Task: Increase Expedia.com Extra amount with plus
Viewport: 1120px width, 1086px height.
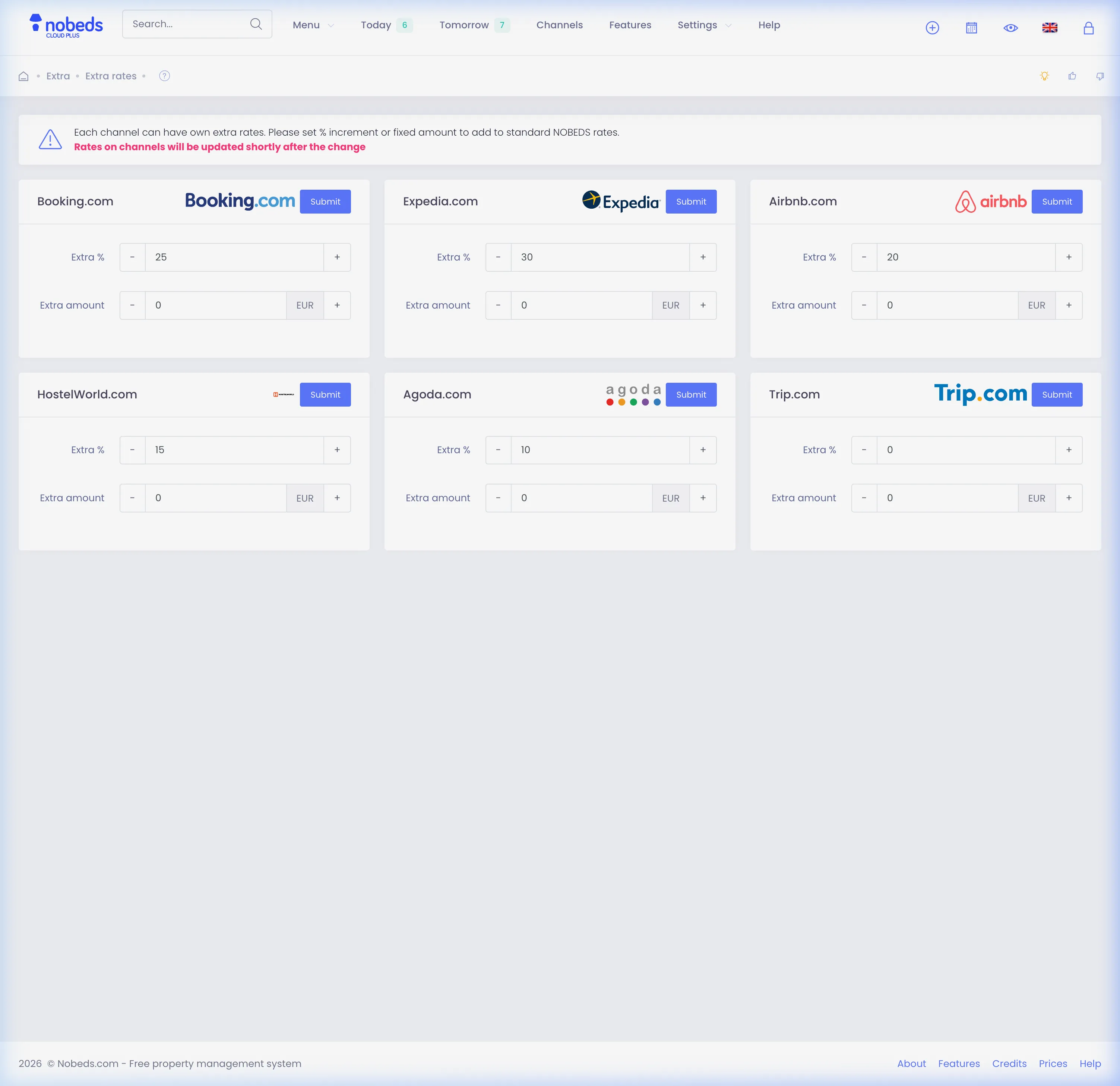Action: click(703, 305)
